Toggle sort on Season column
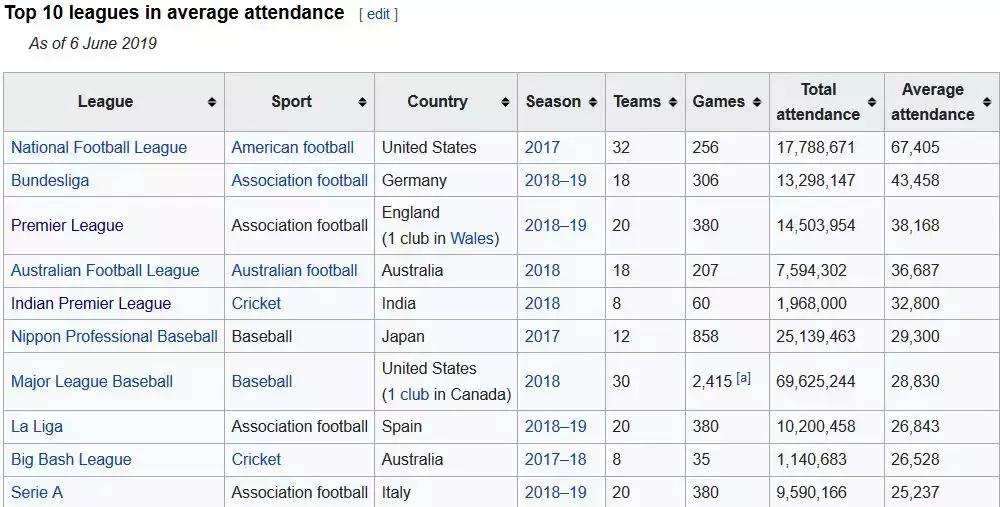Viewport: 1000px width, 507px height. 593,102
